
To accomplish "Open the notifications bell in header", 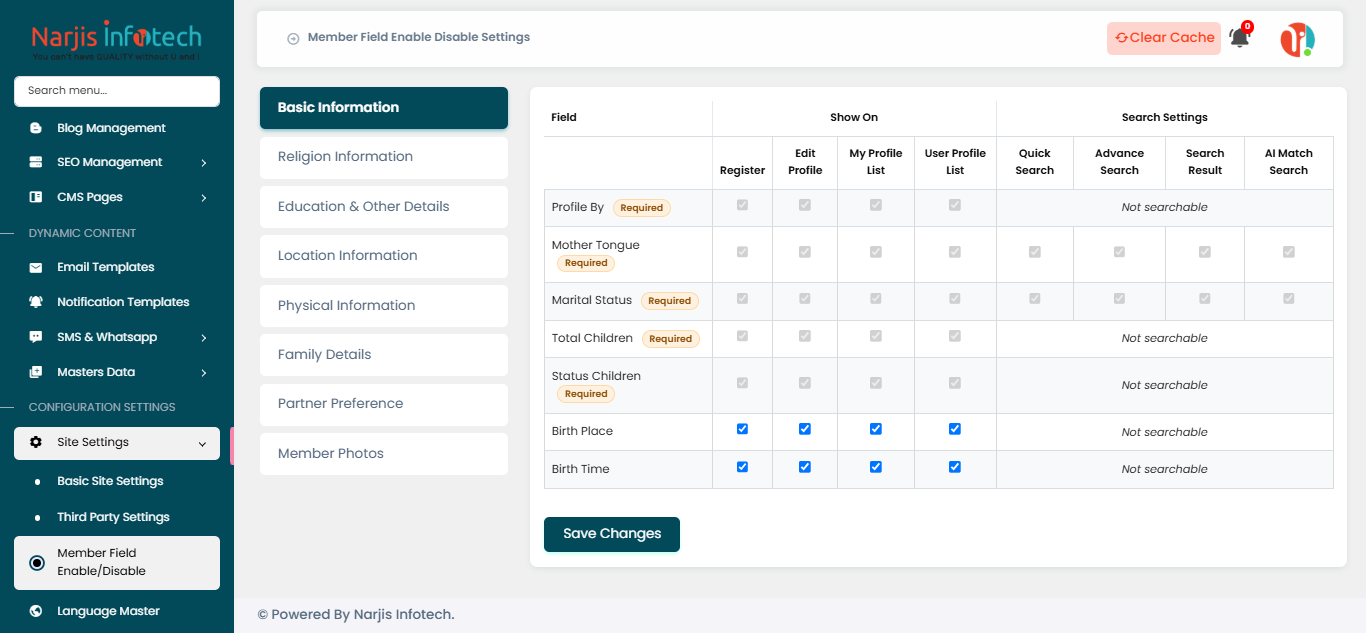I will click(1240, 38).
